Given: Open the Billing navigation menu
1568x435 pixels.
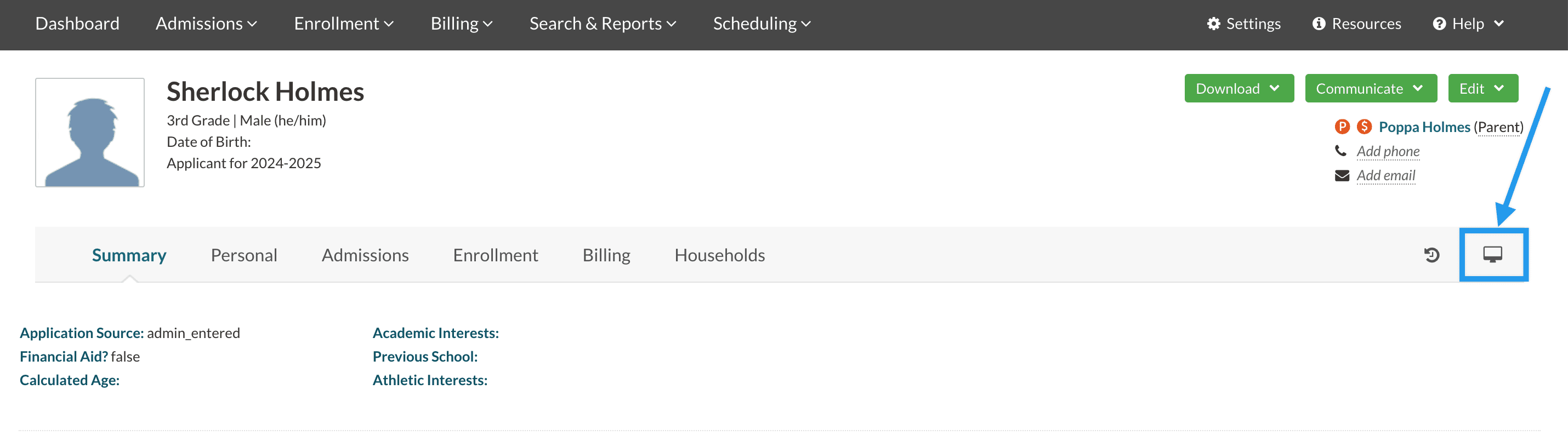Looking at the screenshot, I should [x=462, y=24].
